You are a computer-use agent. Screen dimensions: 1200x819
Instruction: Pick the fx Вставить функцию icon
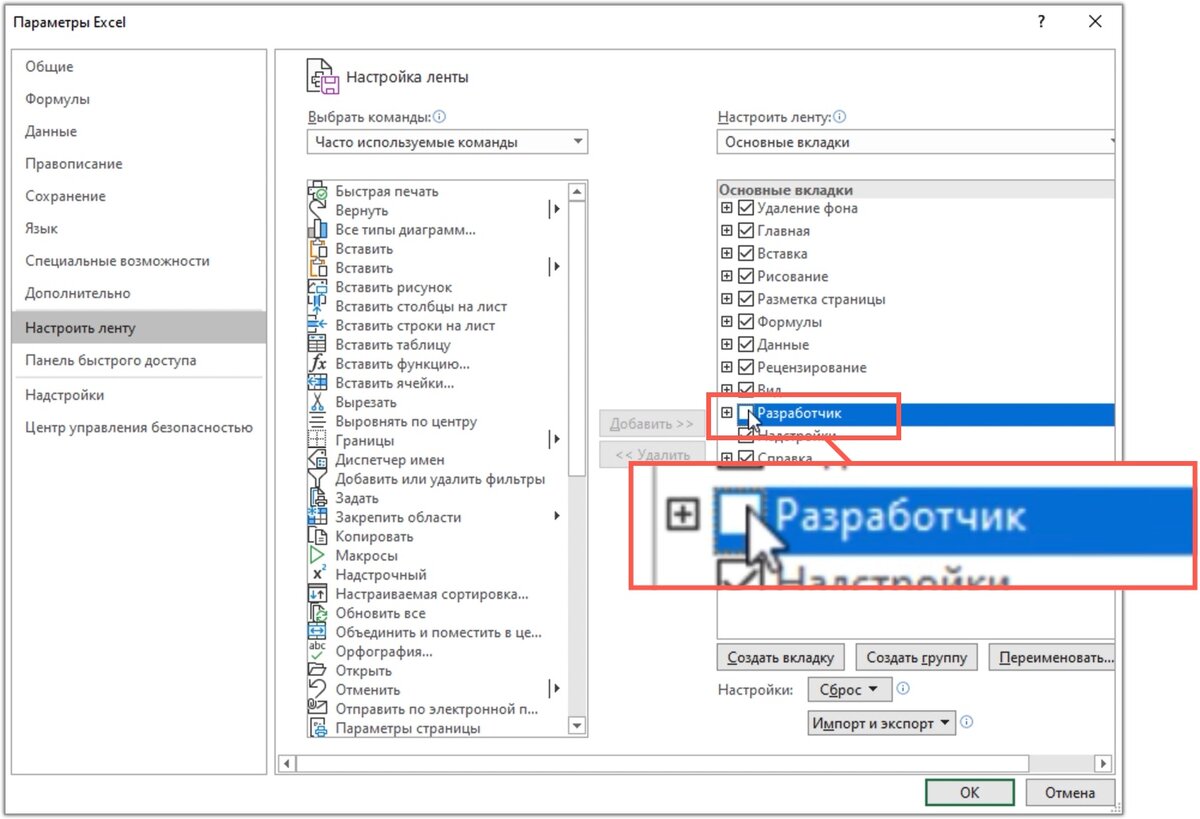318,364
